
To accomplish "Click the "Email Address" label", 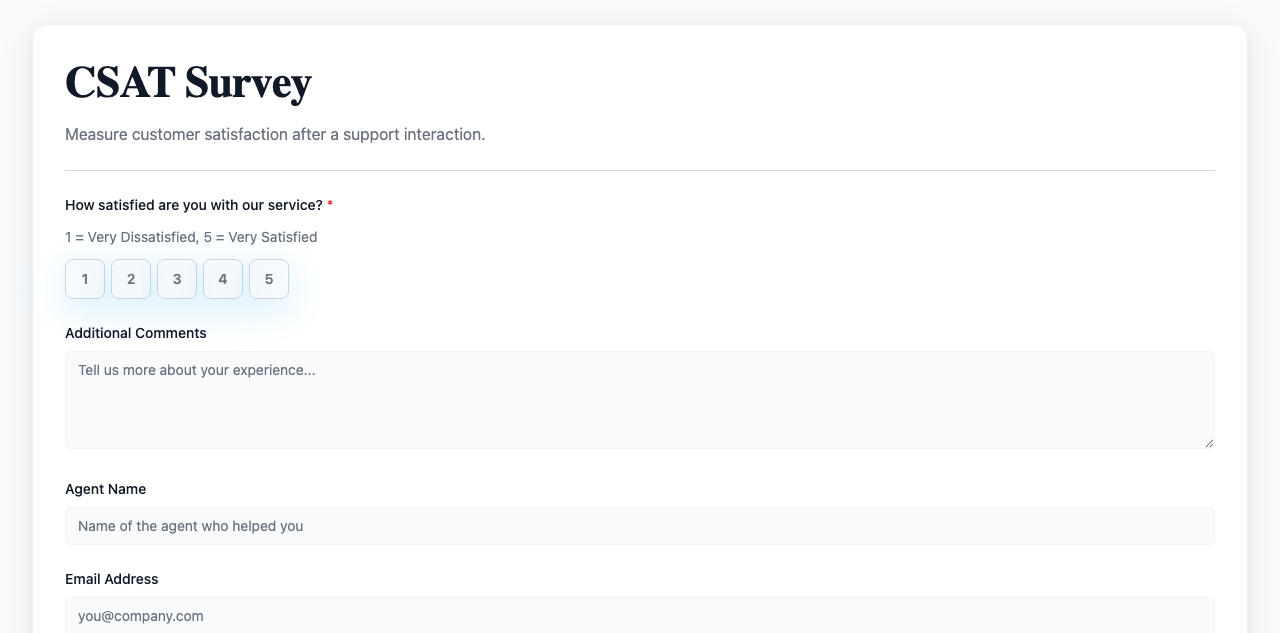I will click(x=112, y=579).
